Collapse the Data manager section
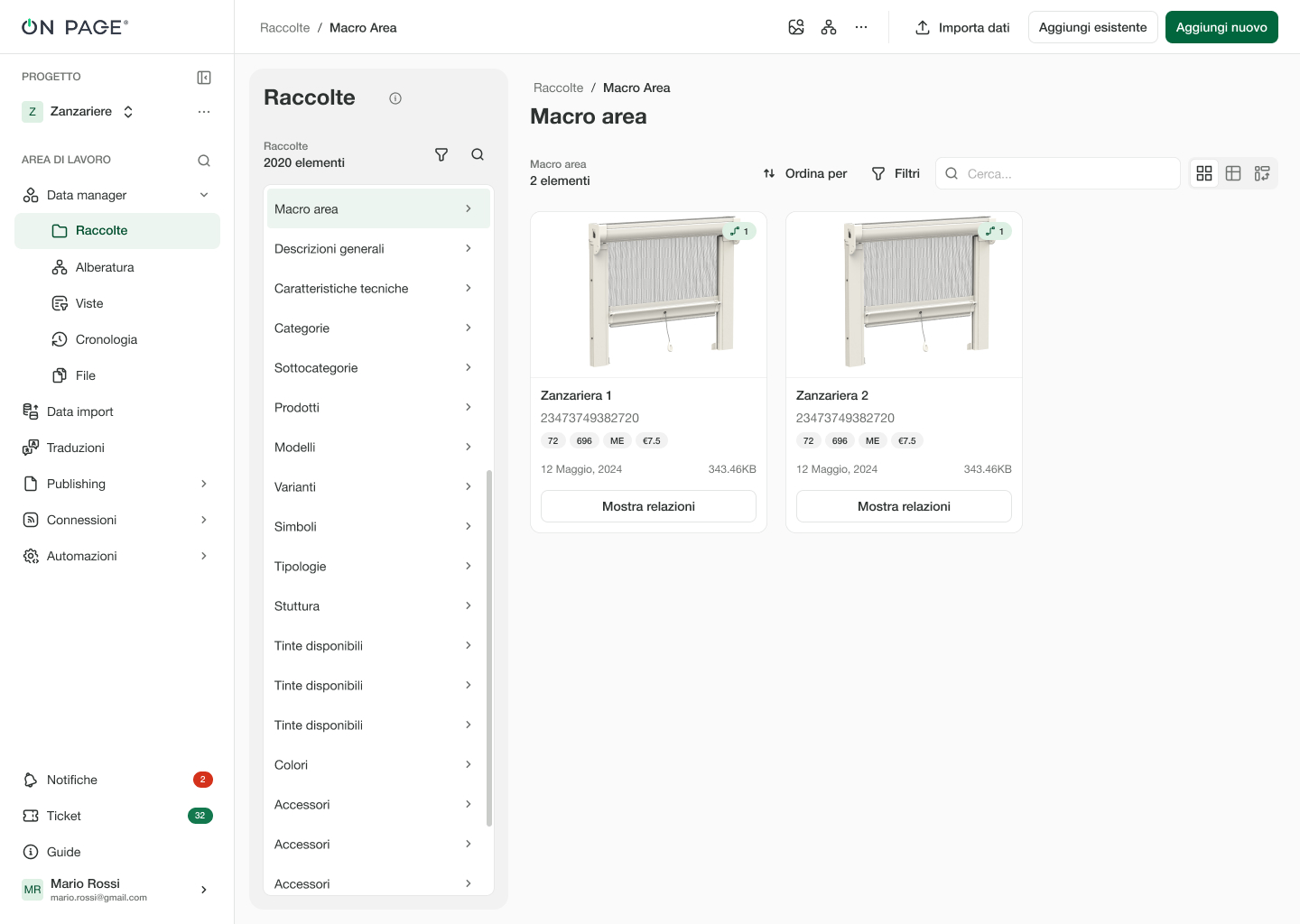 [x=204, y=195]
